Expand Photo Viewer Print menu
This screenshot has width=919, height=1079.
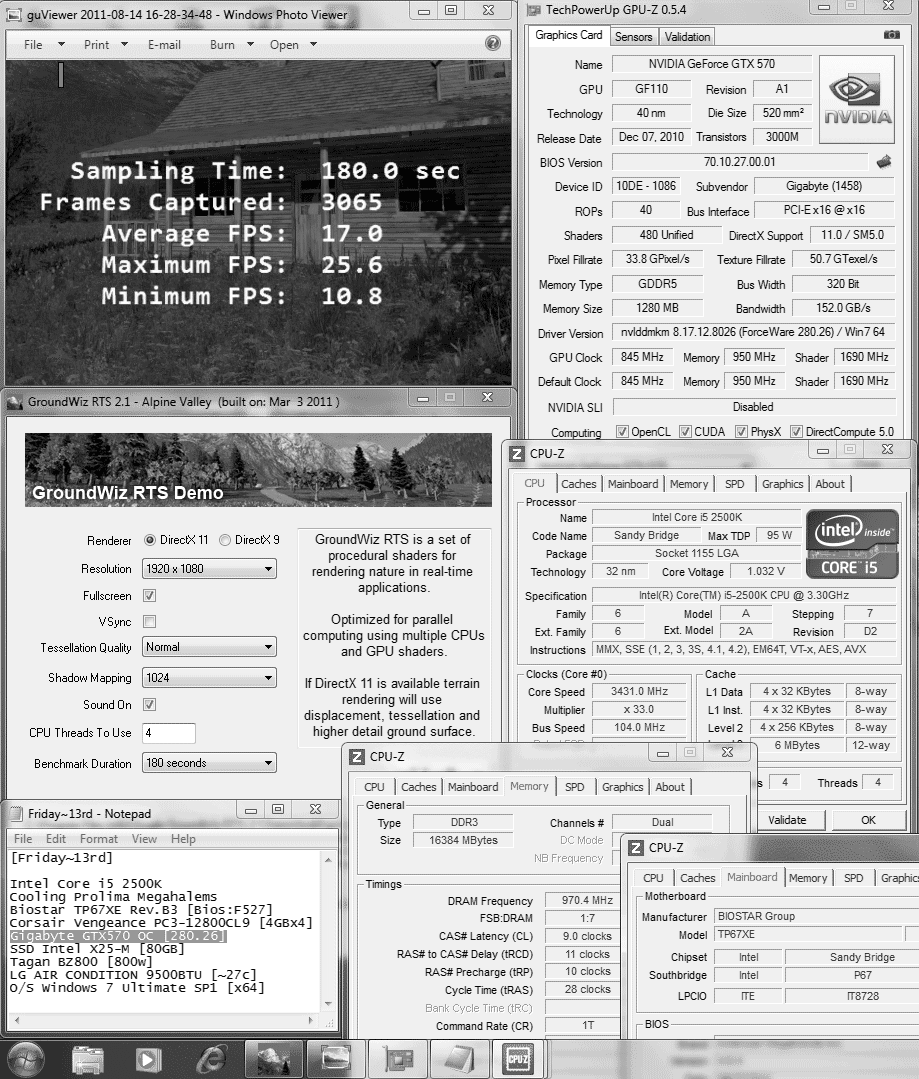point(105,45)
